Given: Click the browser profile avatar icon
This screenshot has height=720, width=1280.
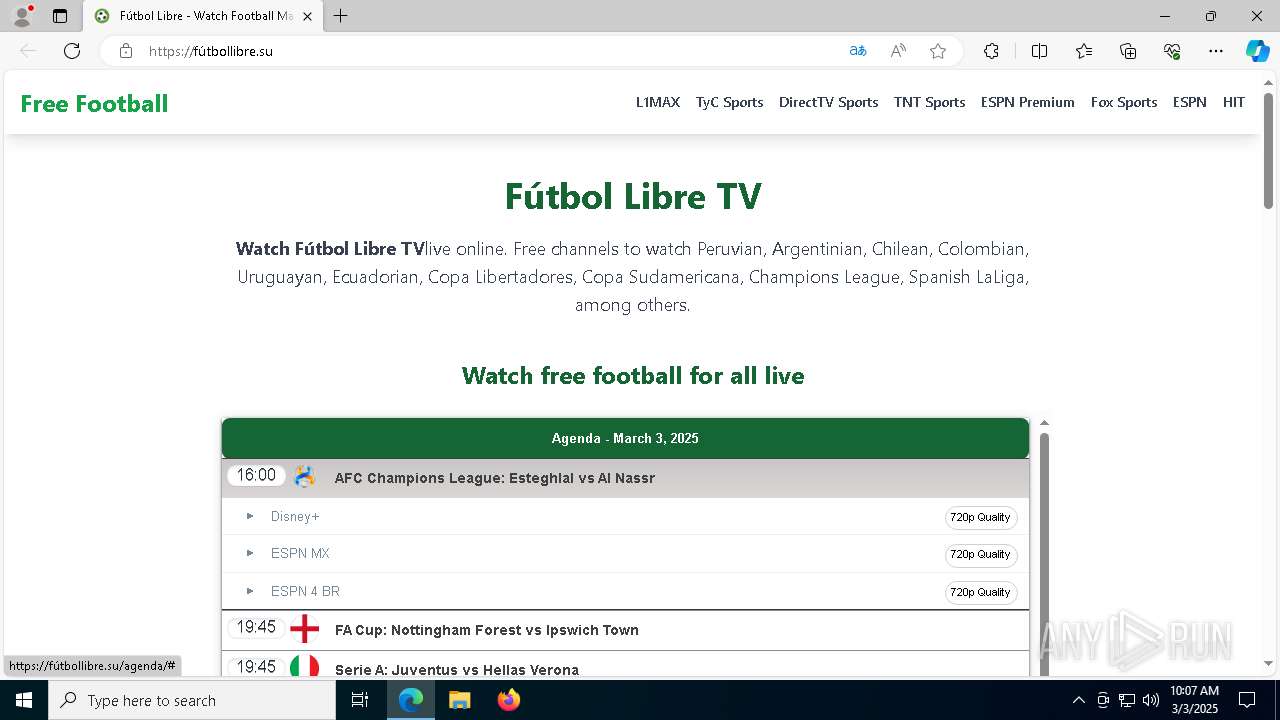Looking at the screenshot, I should click(21, 16).
